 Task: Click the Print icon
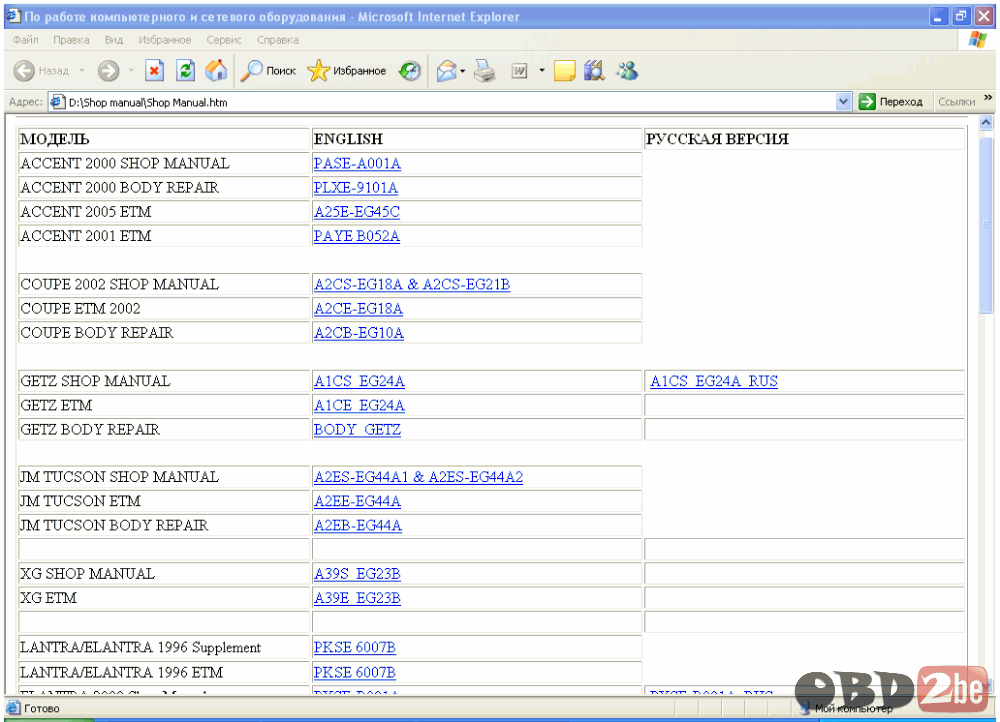coord(485,71)
